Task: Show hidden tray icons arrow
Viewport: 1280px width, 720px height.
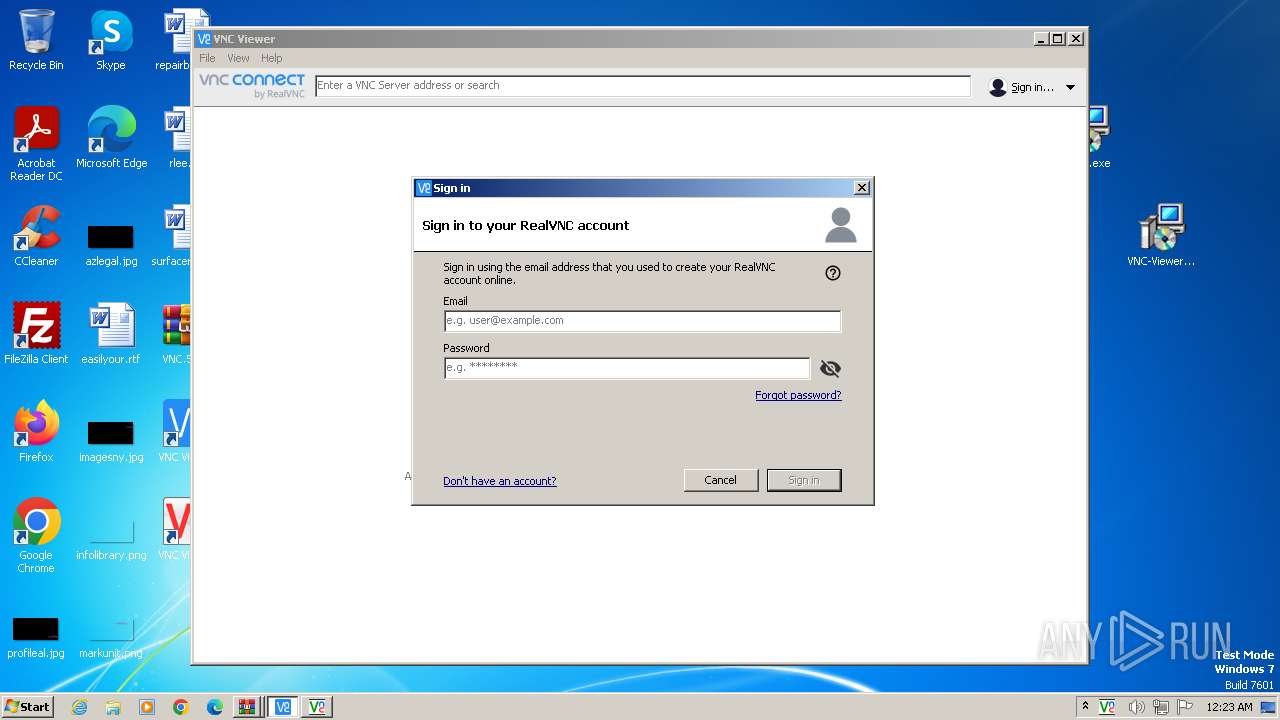Action: point(1085,707)
